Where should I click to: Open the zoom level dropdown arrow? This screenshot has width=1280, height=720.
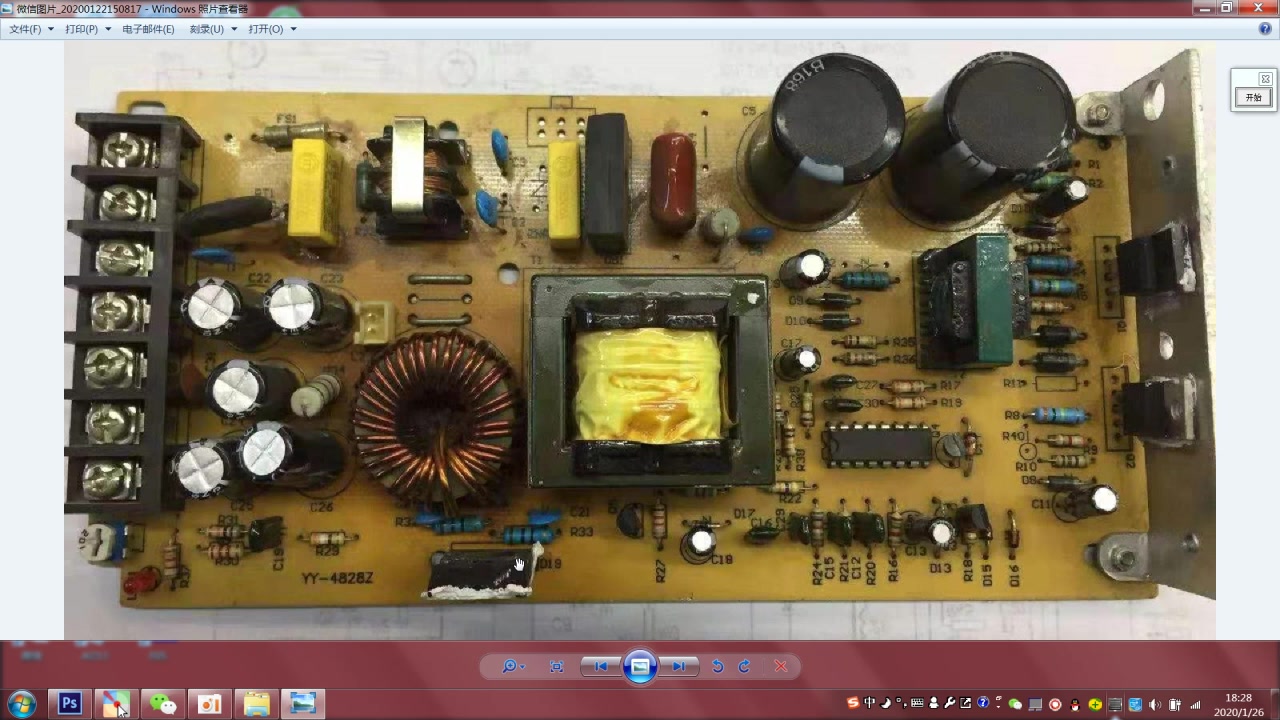coord(523,666)
